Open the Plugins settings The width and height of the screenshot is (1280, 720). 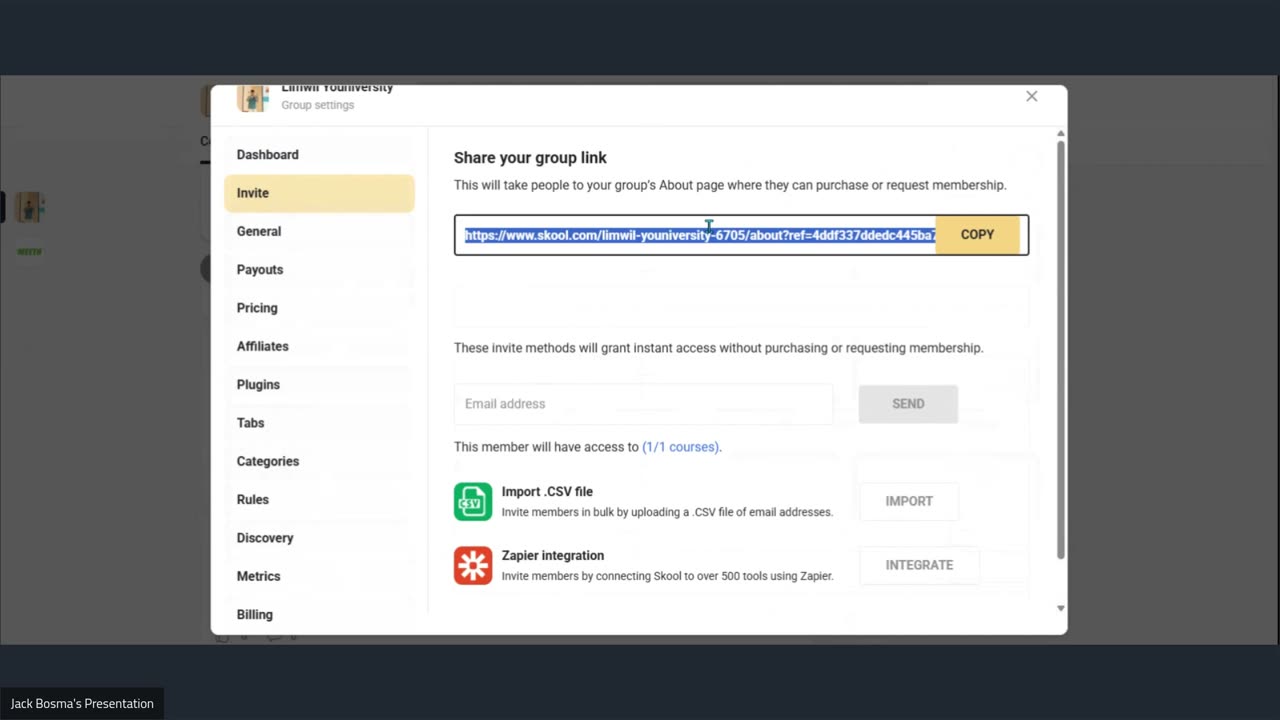point(319,385)
